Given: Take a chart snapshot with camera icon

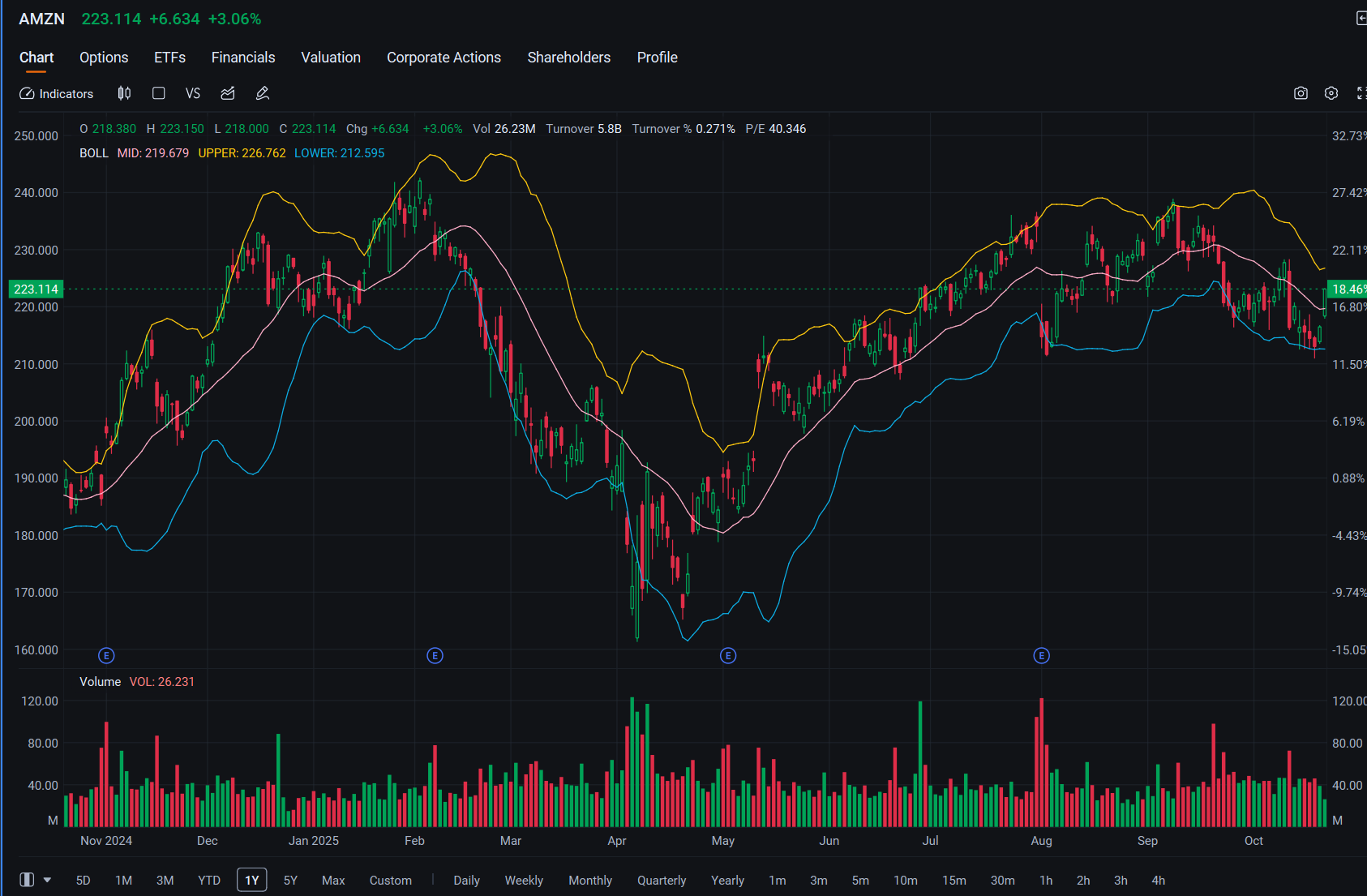Looking at the screenshot, I should point(1301,93).
